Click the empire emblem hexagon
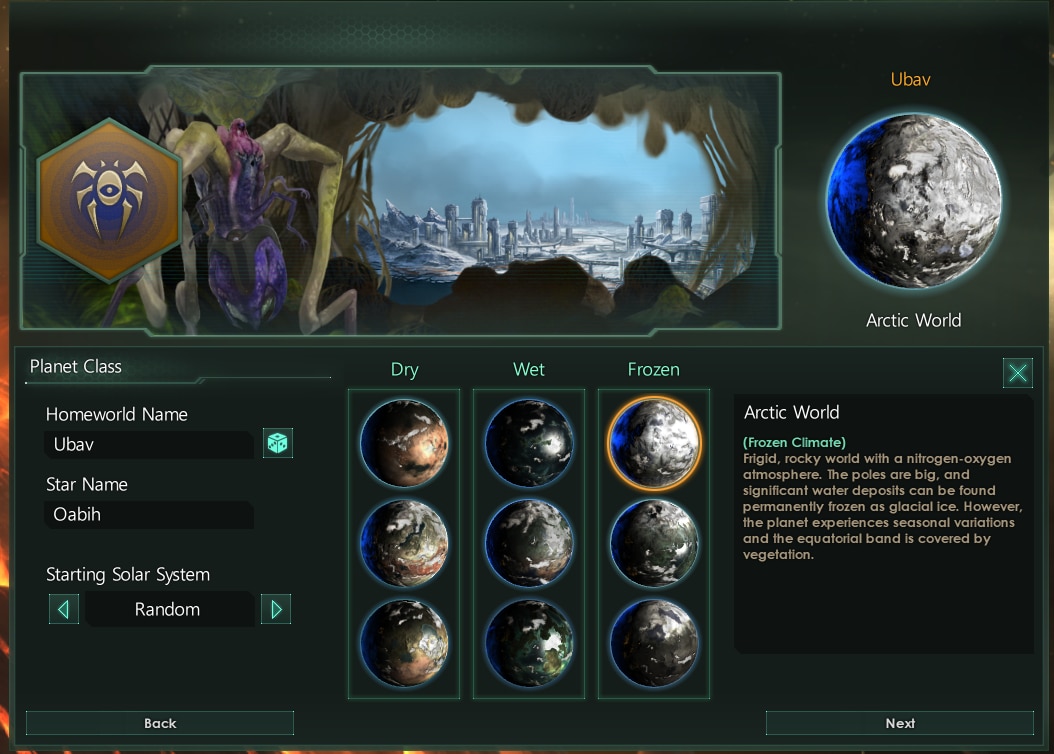Image resolution: width=1054 pixels, height=754 pixels. coord(109,200)
